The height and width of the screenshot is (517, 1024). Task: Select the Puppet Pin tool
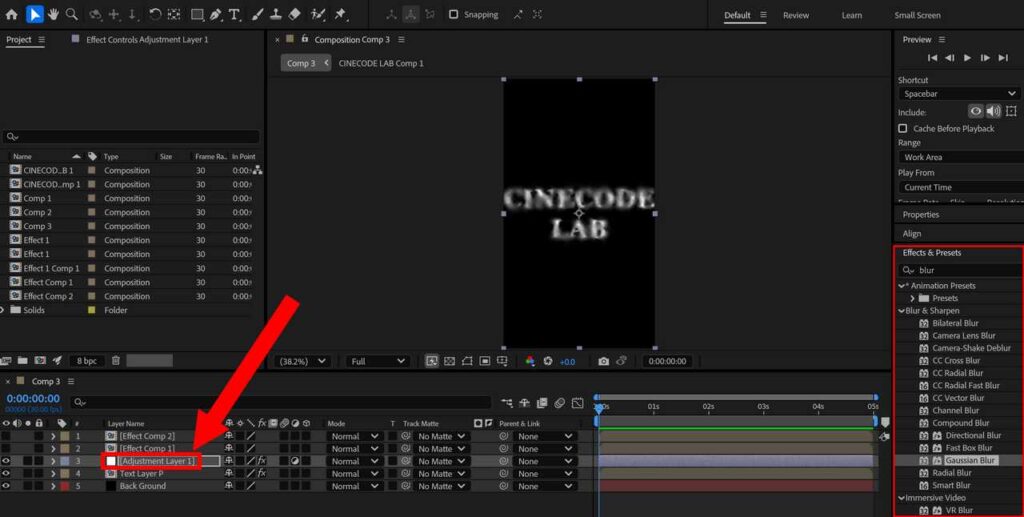[x=340, y=14]
